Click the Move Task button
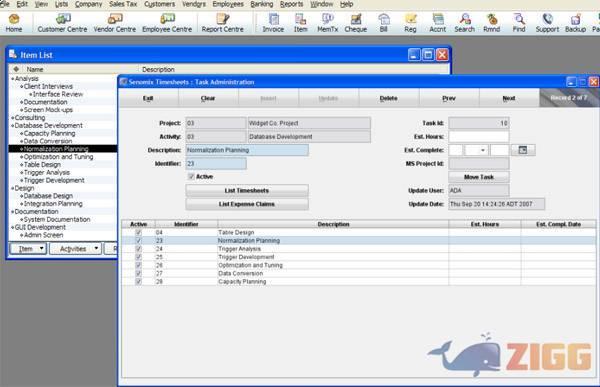600x387 pixels. [x=479, y=177]
